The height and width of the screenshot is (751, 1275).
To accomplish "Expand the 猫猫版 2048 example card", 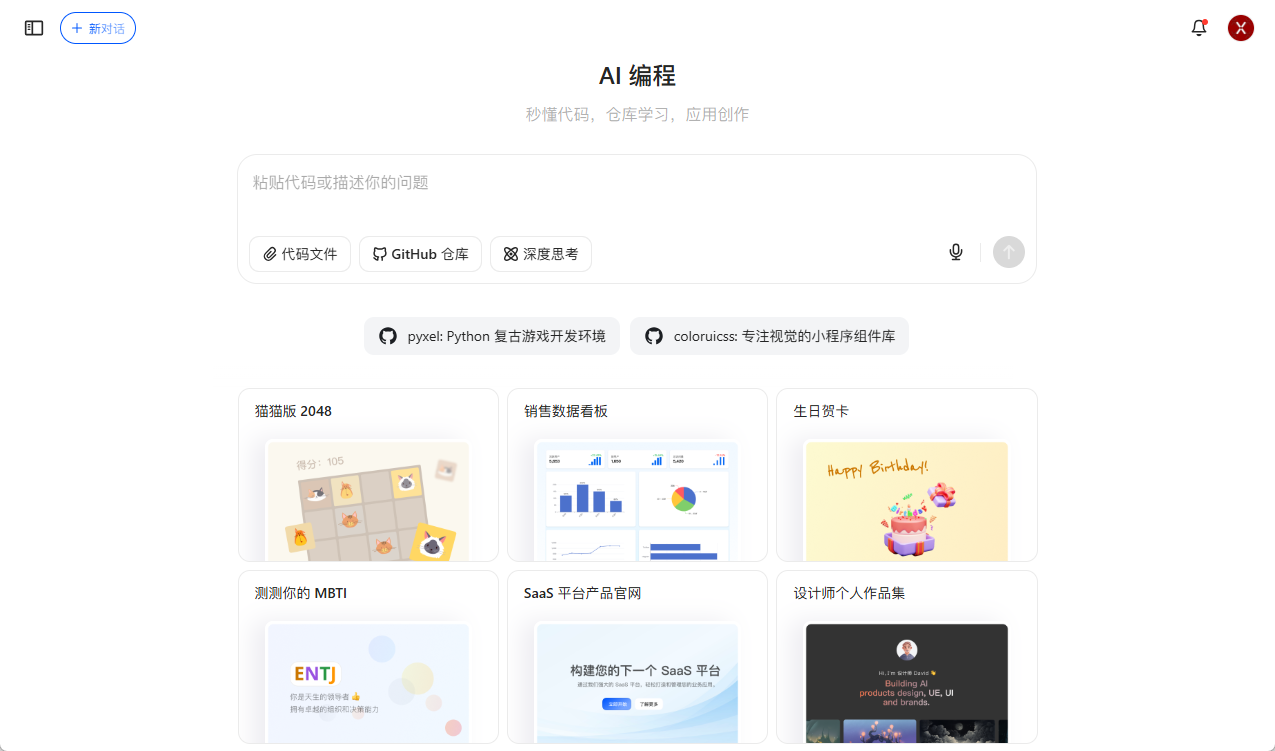I will (x=367, y=475).
